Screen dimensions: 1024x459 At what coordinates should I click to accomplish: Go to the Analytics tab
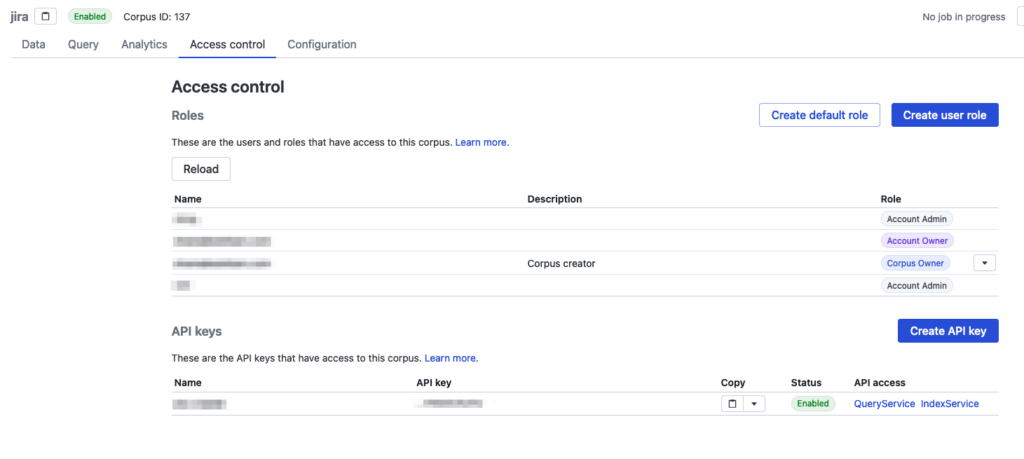click(144, 45)
